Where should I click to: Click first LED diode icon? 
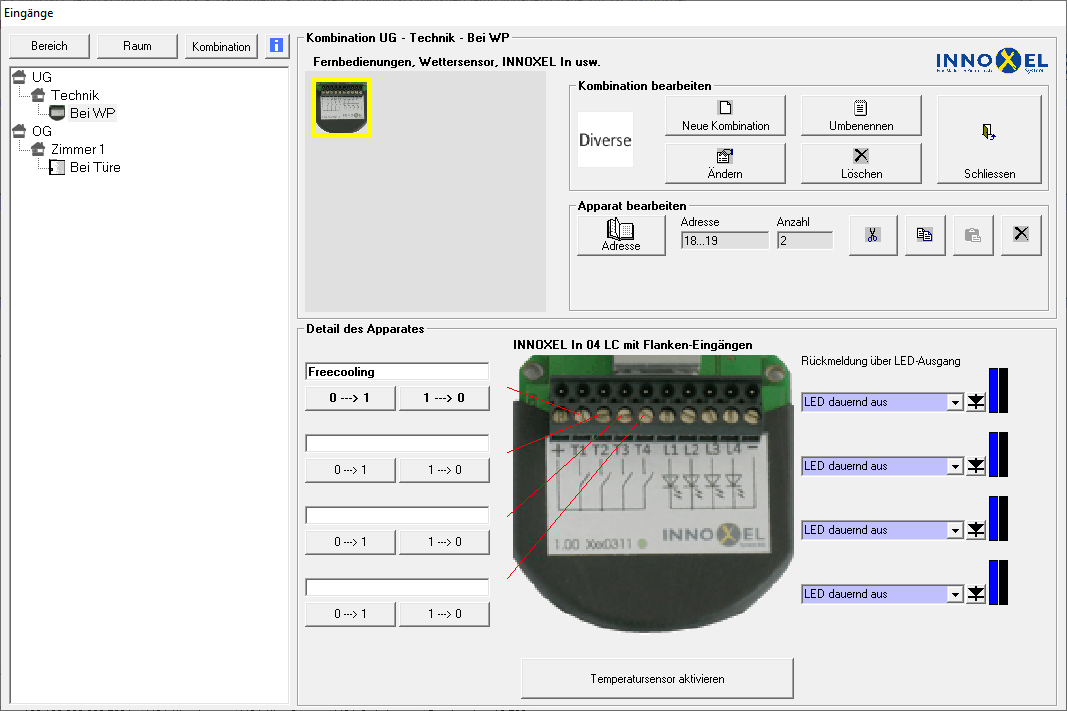(976, 402)
